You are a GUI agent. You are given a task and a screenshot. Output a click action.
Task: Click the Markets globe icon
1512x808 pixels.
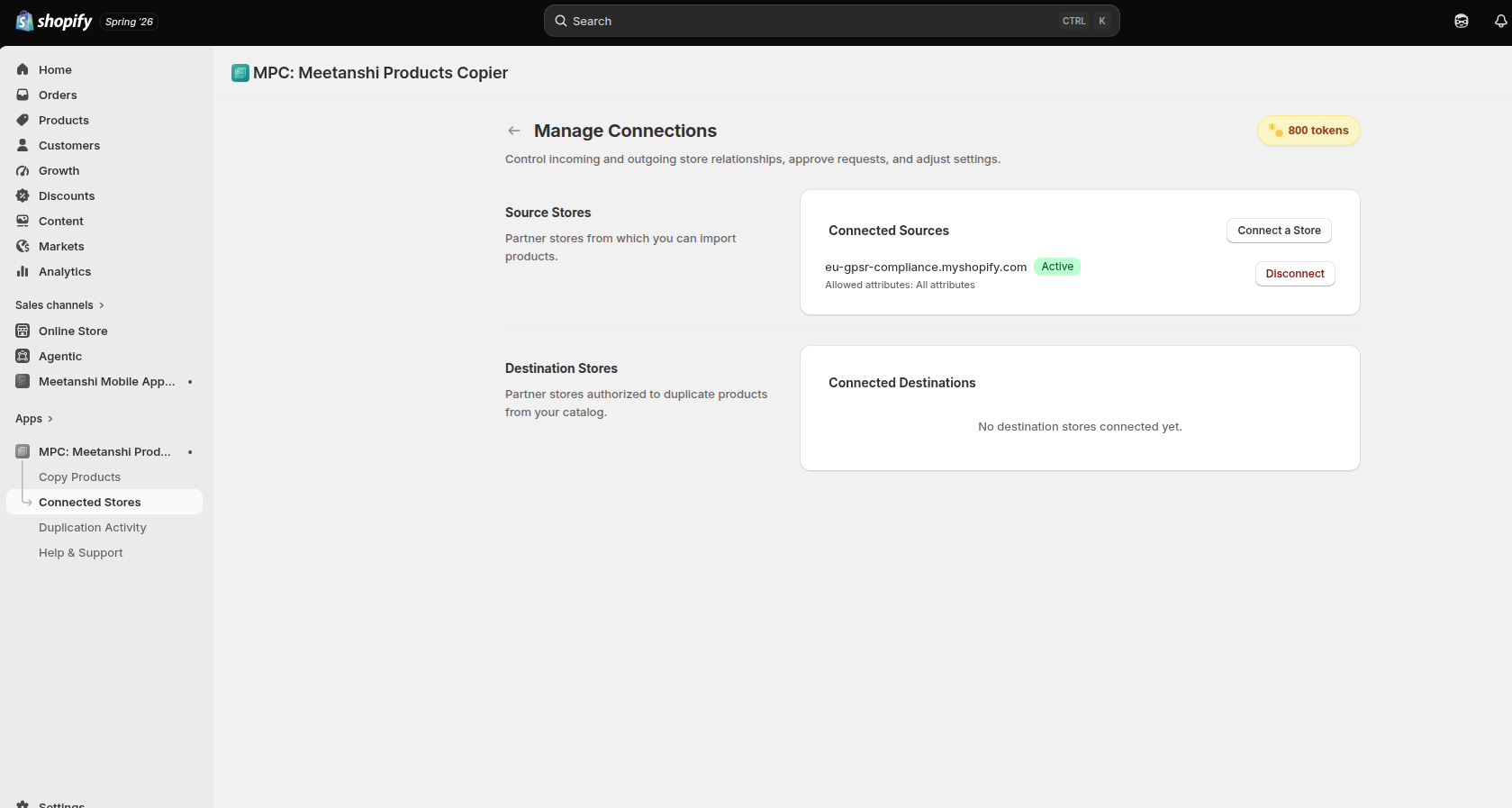23,246
